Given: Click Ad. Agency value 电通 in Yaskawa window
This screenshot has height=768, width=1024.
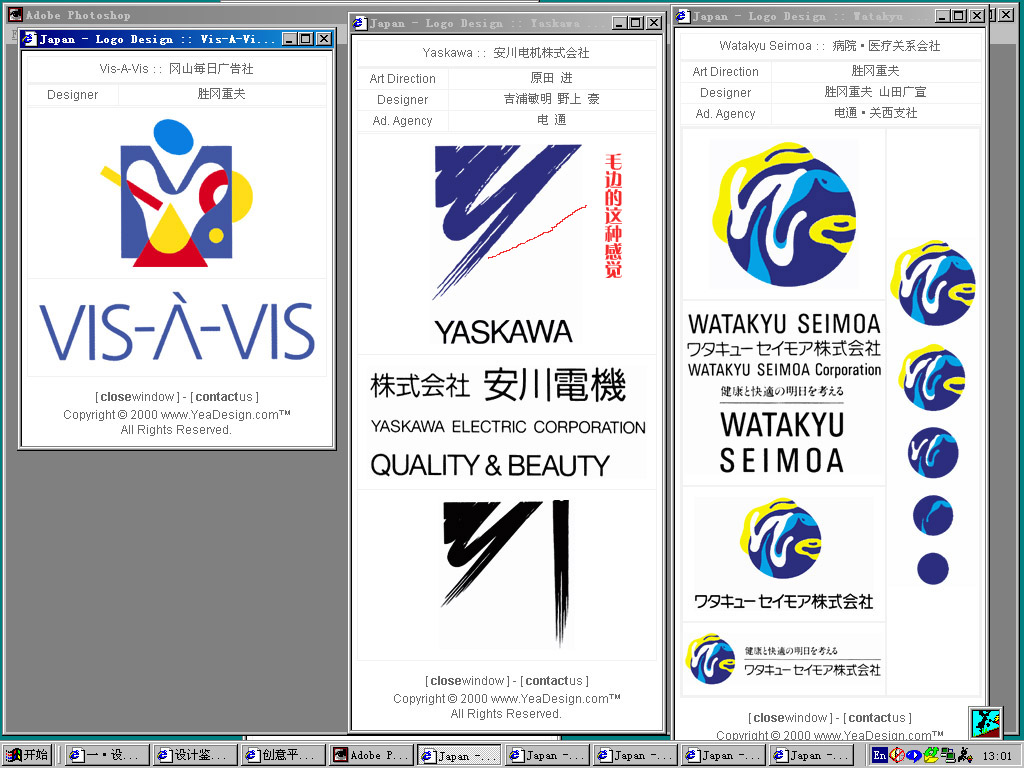Looking at the screenshot, I should click(552, 120).
